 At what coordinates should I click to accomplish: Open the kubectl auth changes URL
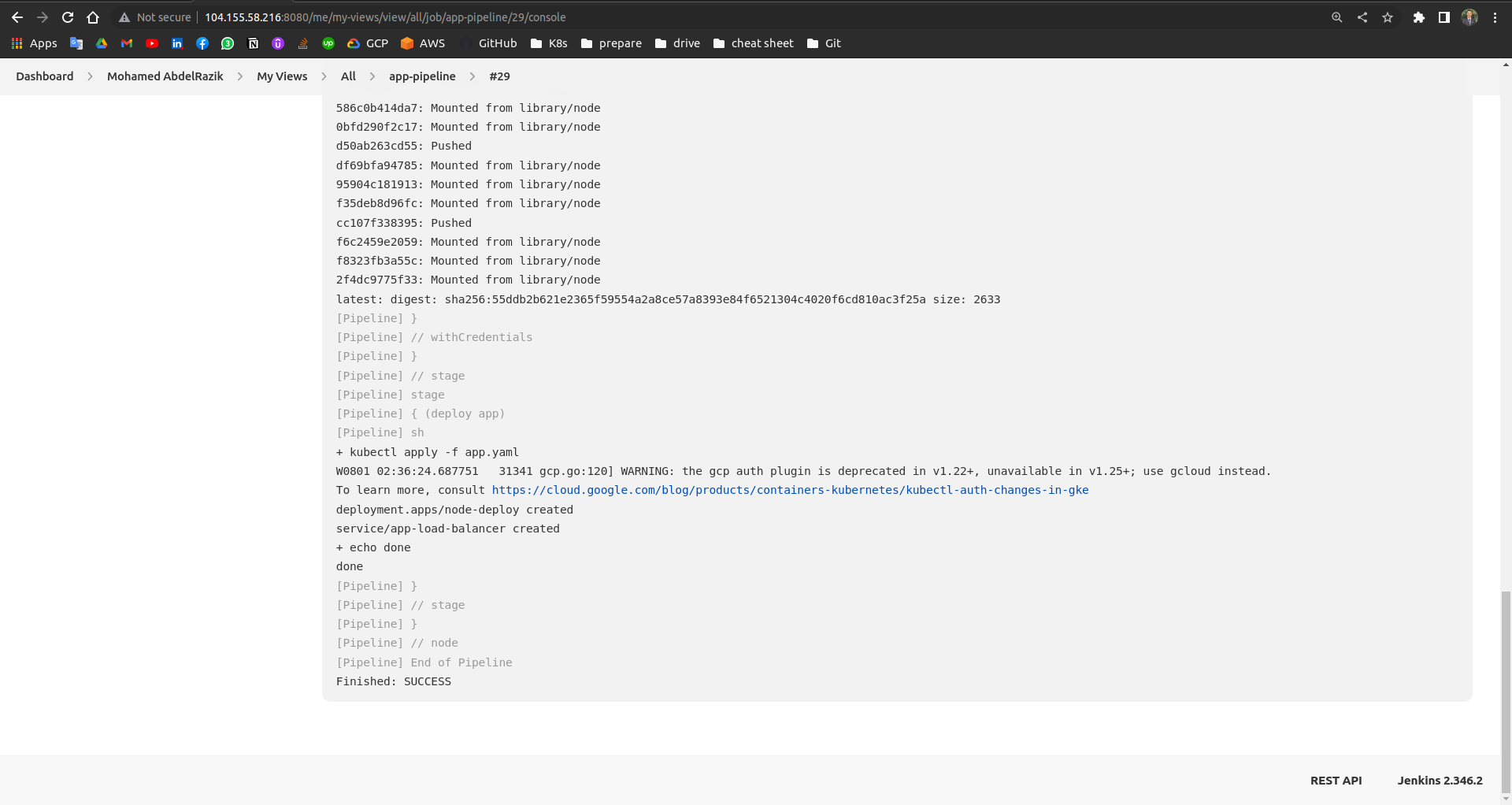pyautogui.click(x=790, y=490)
